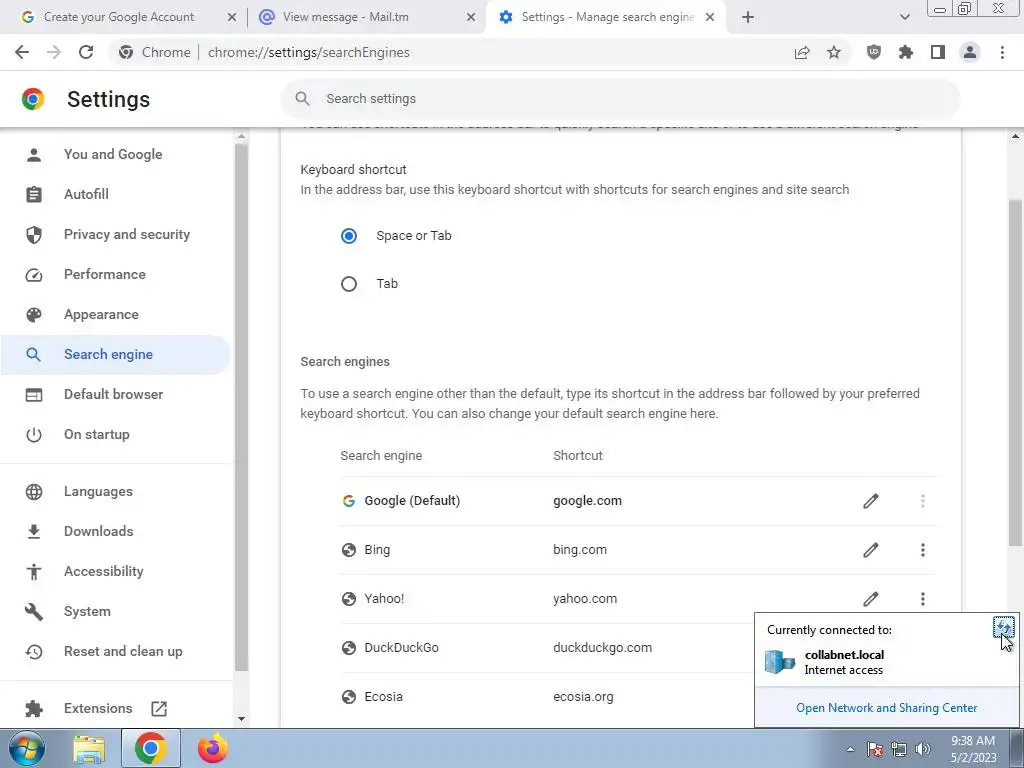This screenshot has height=768, width=1024.
Task: Bookmark this page with the star icon
Action: [834, 52]
